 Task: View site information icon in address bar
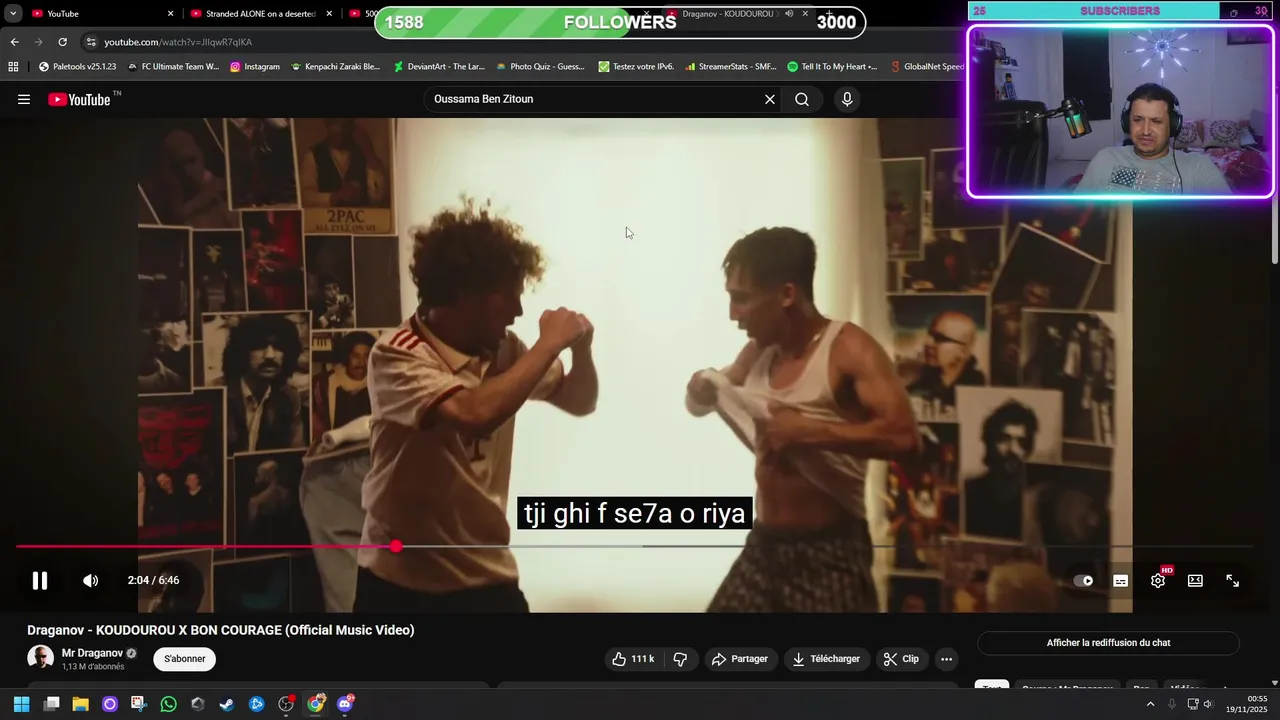click(x=91, y=42)
